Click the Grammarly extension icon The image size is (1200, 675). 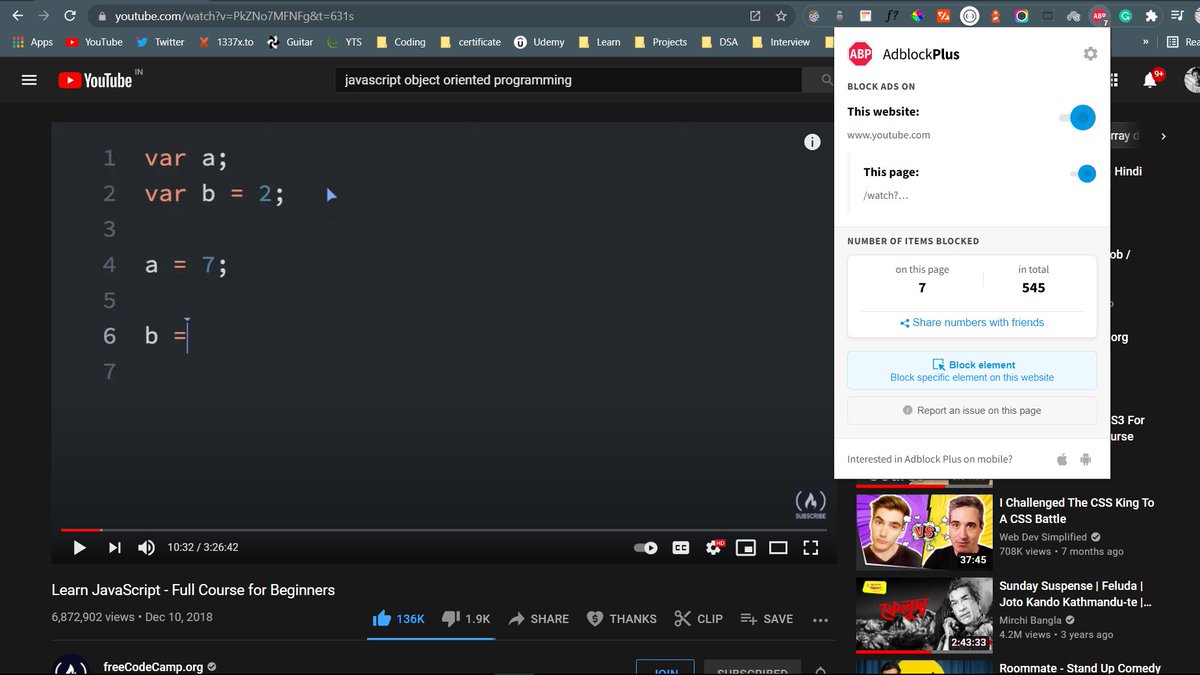[x=1125, y=16]
